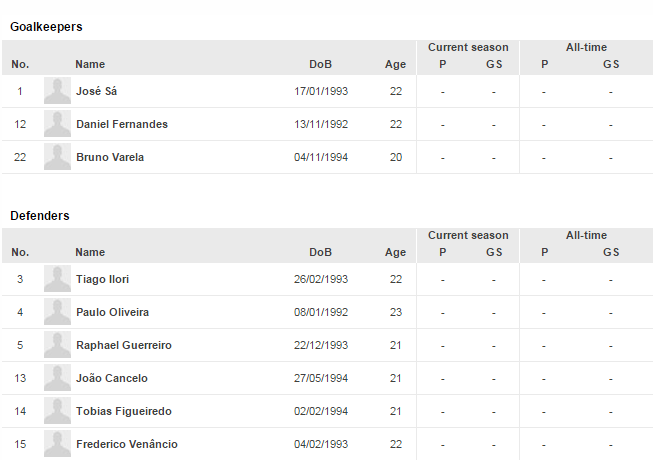This screenshot has width=653, height=460.
Task: Click Raphael Guerreiro's profile avatar
Action: point(57,345)
